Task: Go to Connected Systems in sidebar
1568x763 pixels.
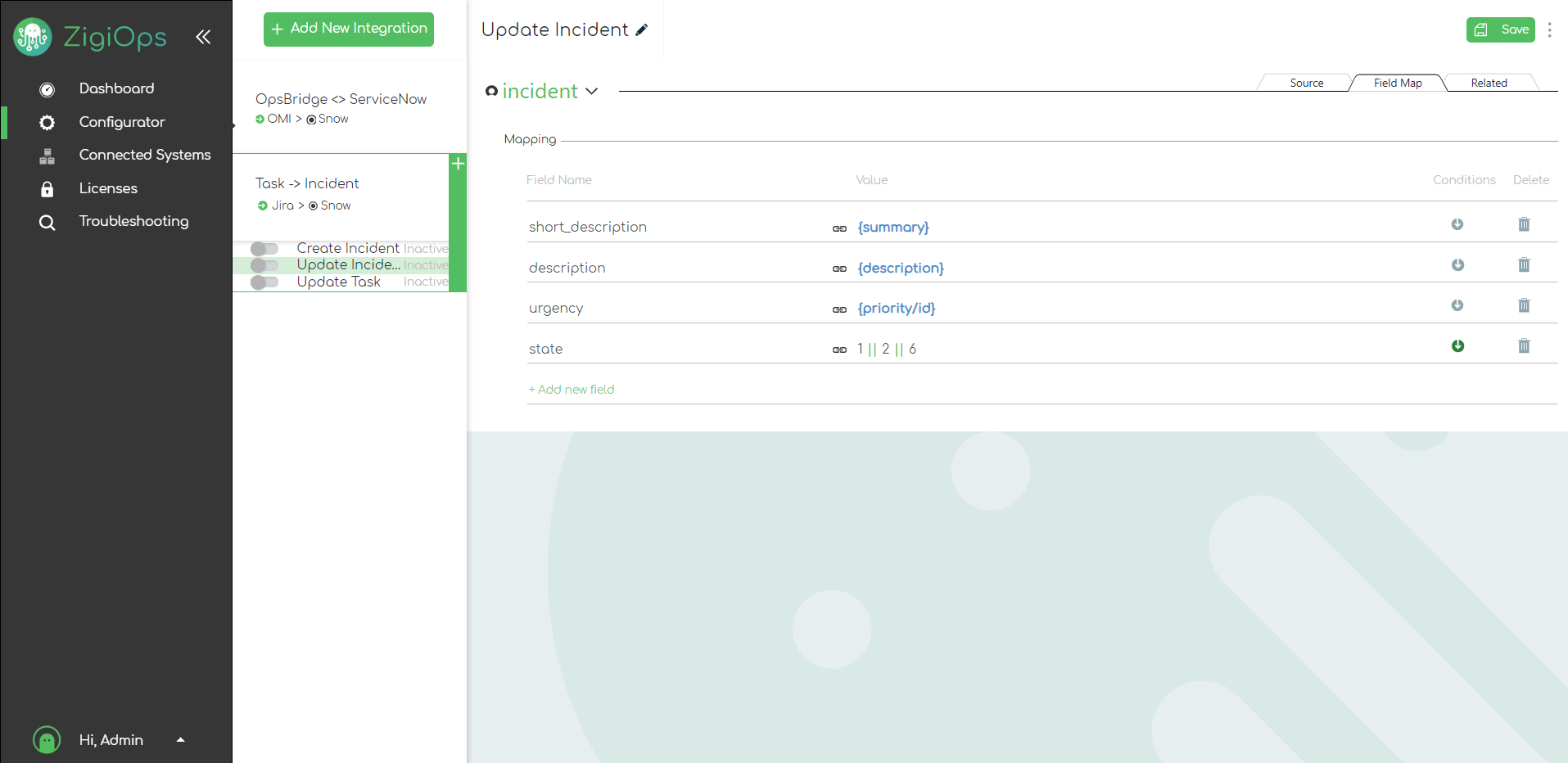Action: (x=144, y=155)
